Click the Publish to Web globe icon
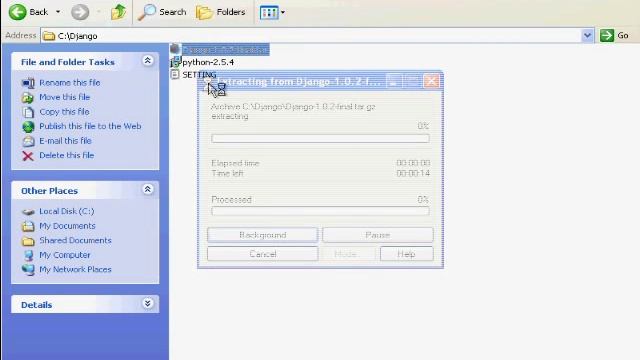This screenshot has width=640, height=360. pyautogui.click(x=28, y=127)
